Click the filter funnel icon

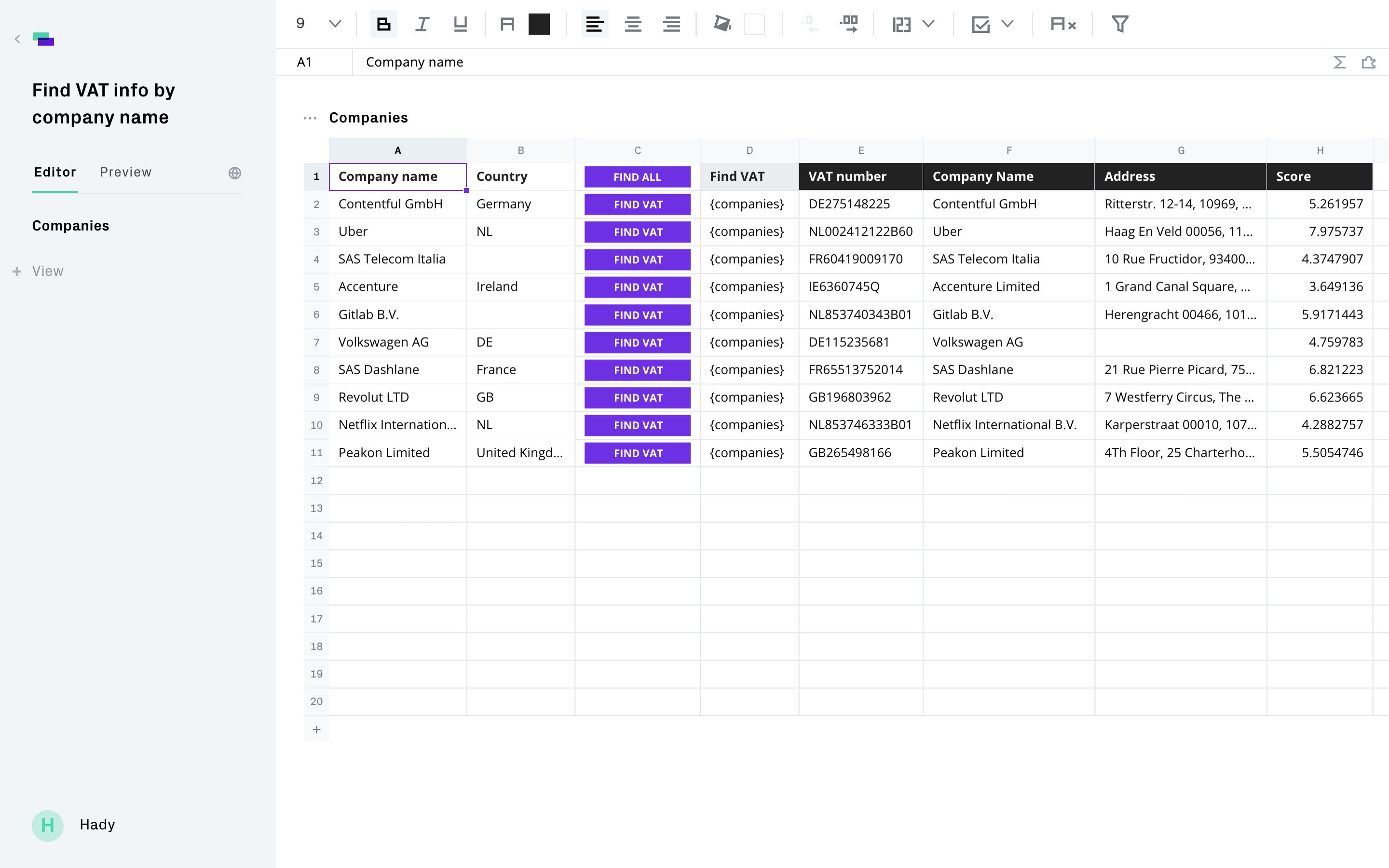(x=1120, y=24)
